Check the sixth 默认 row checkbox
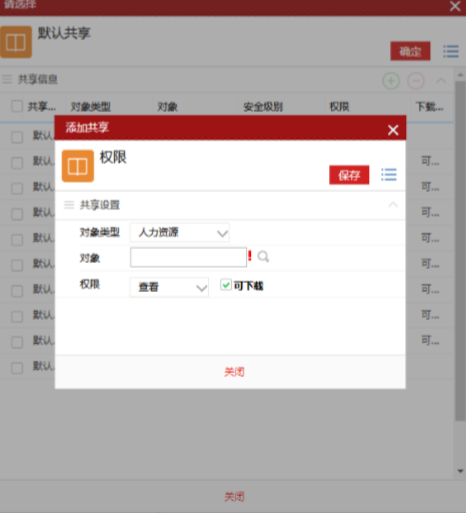 pyautogui.click(x=17, y=265)
